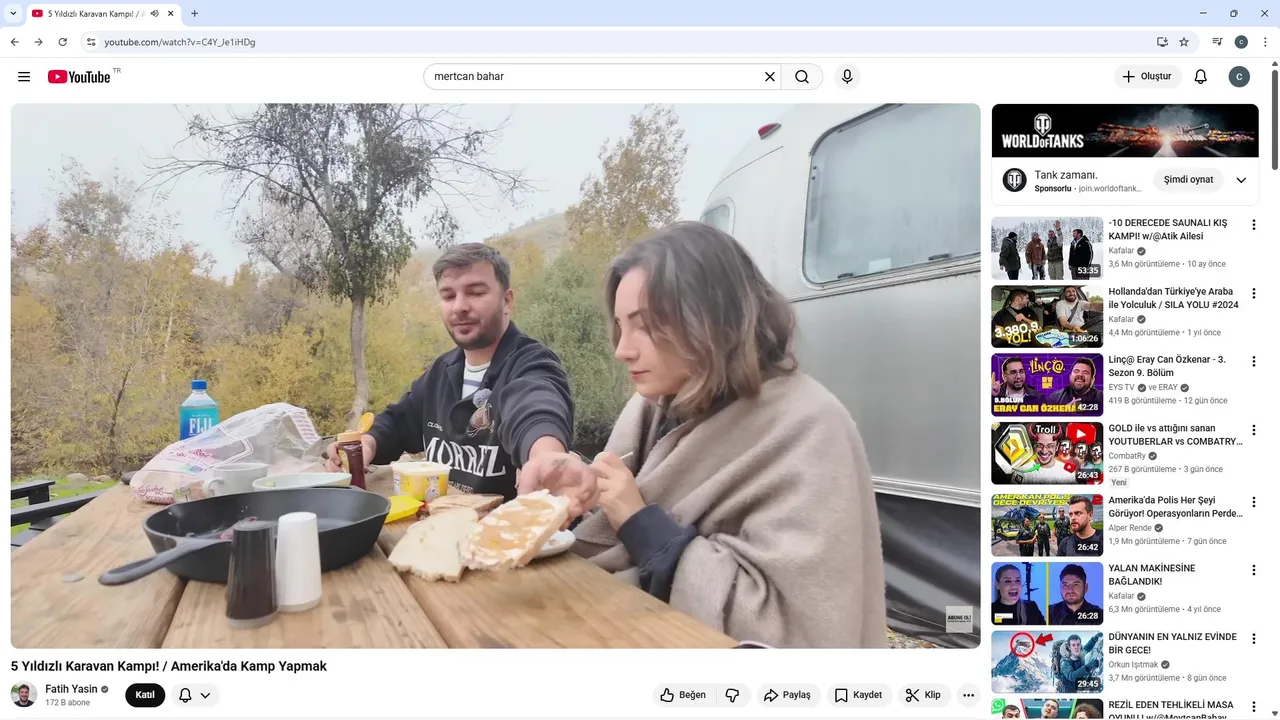Viewport: 1280px width, 720px height.
Task: Go to the YouTube home logo
Action: click(79, 77)
